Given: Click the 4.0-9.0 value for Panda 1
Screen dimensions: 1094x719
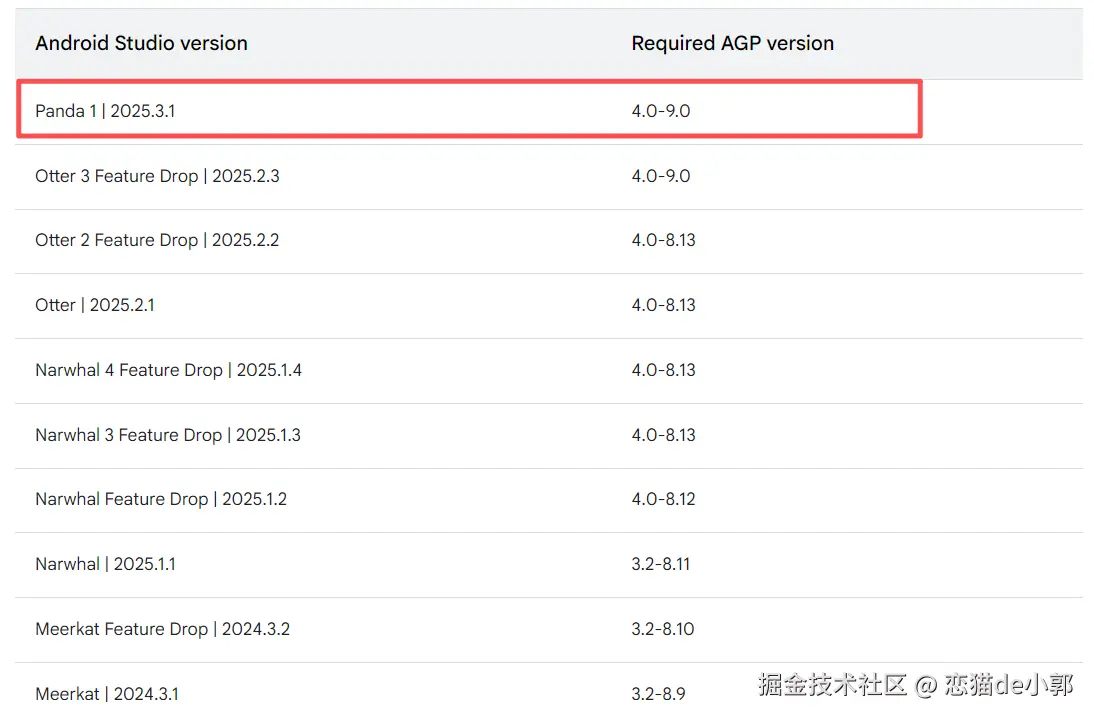Looking at the screenshot, I should (x=661, y=111).
